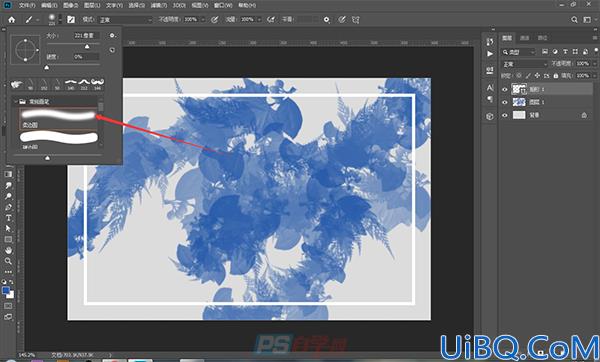The image size is (600, 362).
Task: Open the 文件 (File) menu
Action: click(x=27, y=5)
